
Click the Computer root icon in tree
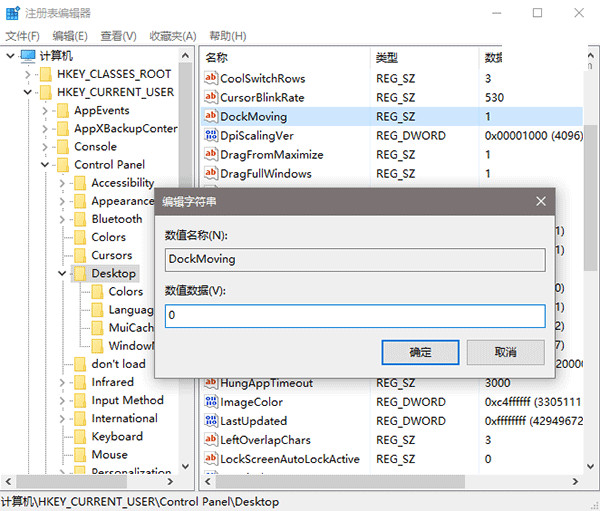[x=27, y=55]
